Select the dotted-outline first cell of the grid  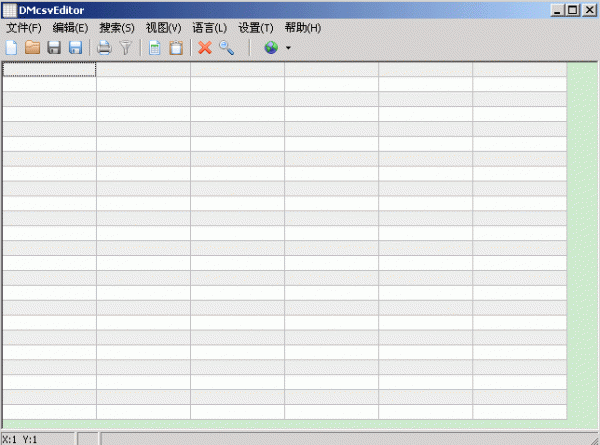click(x=49, y=69)
